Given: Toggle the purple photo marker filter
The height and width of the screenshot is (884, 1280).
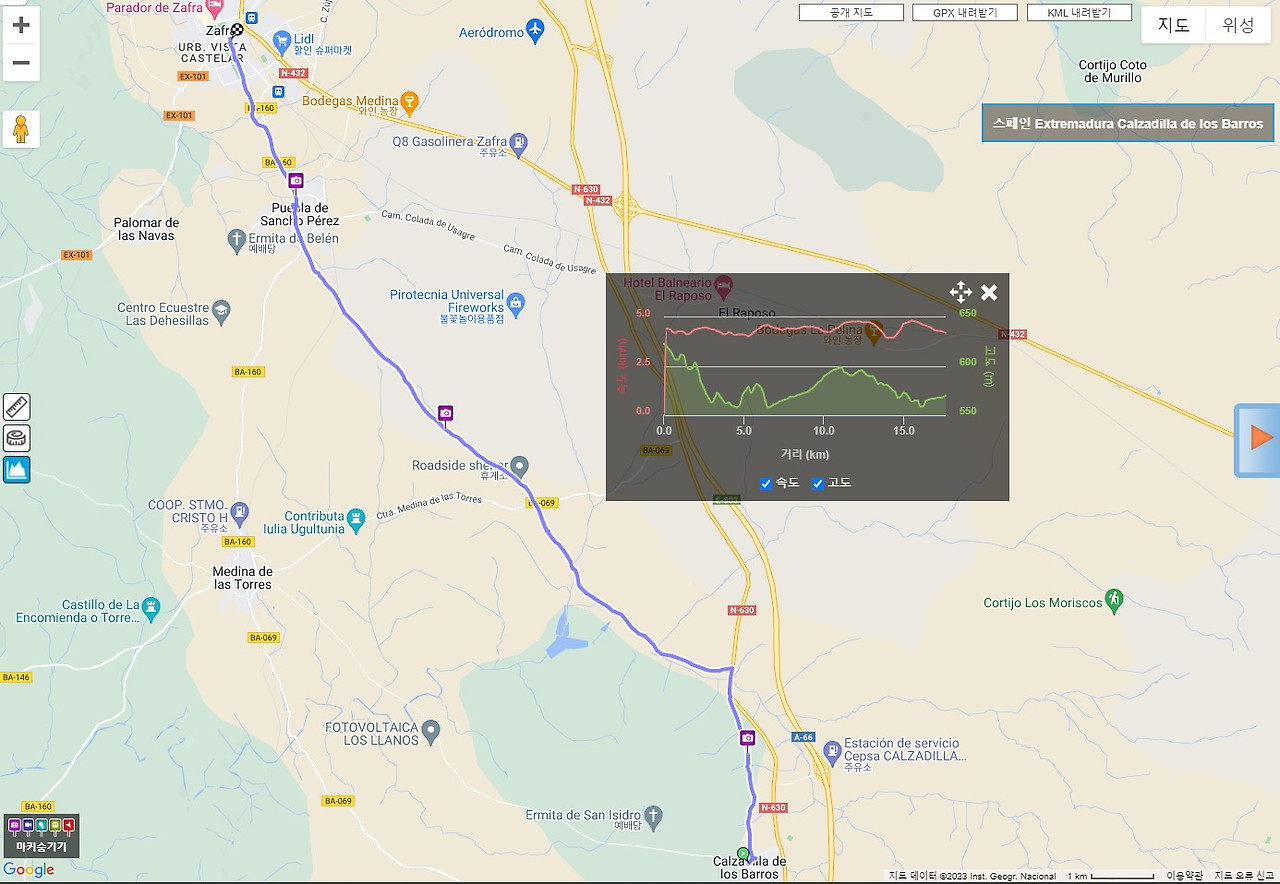Looking at the screenshot, I should pos(14,826).
